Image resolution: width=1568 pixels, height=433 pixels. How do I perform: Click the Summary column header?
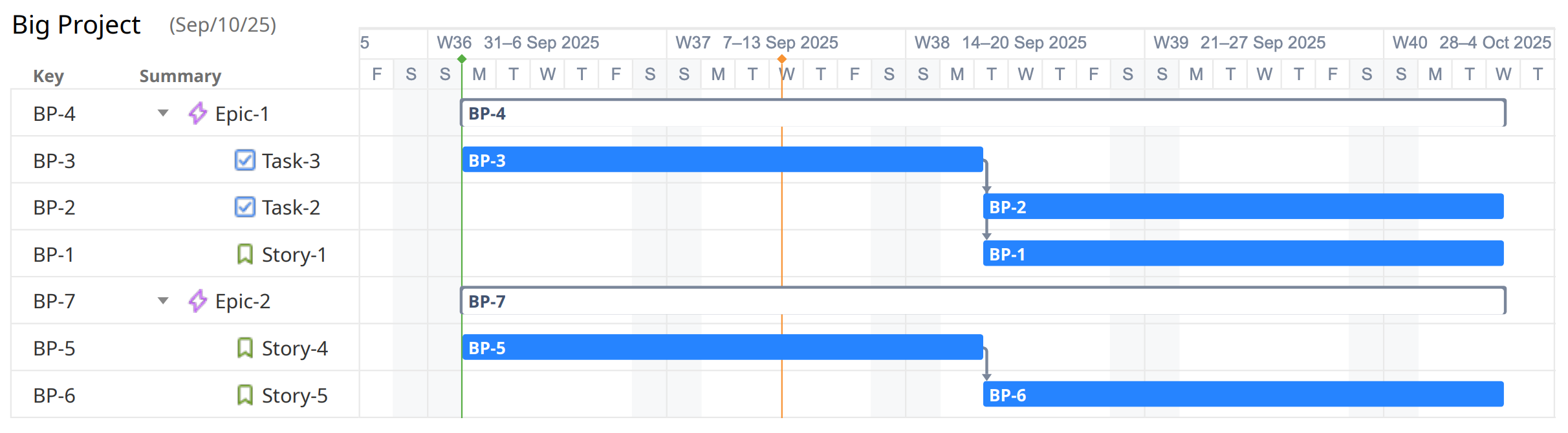(179, 76)
